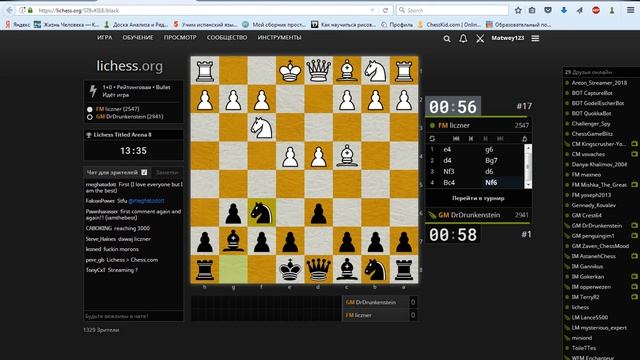640x360 pixels.
Task: Open the ChessKid.com bookmark
Action: tap(449, 24)
